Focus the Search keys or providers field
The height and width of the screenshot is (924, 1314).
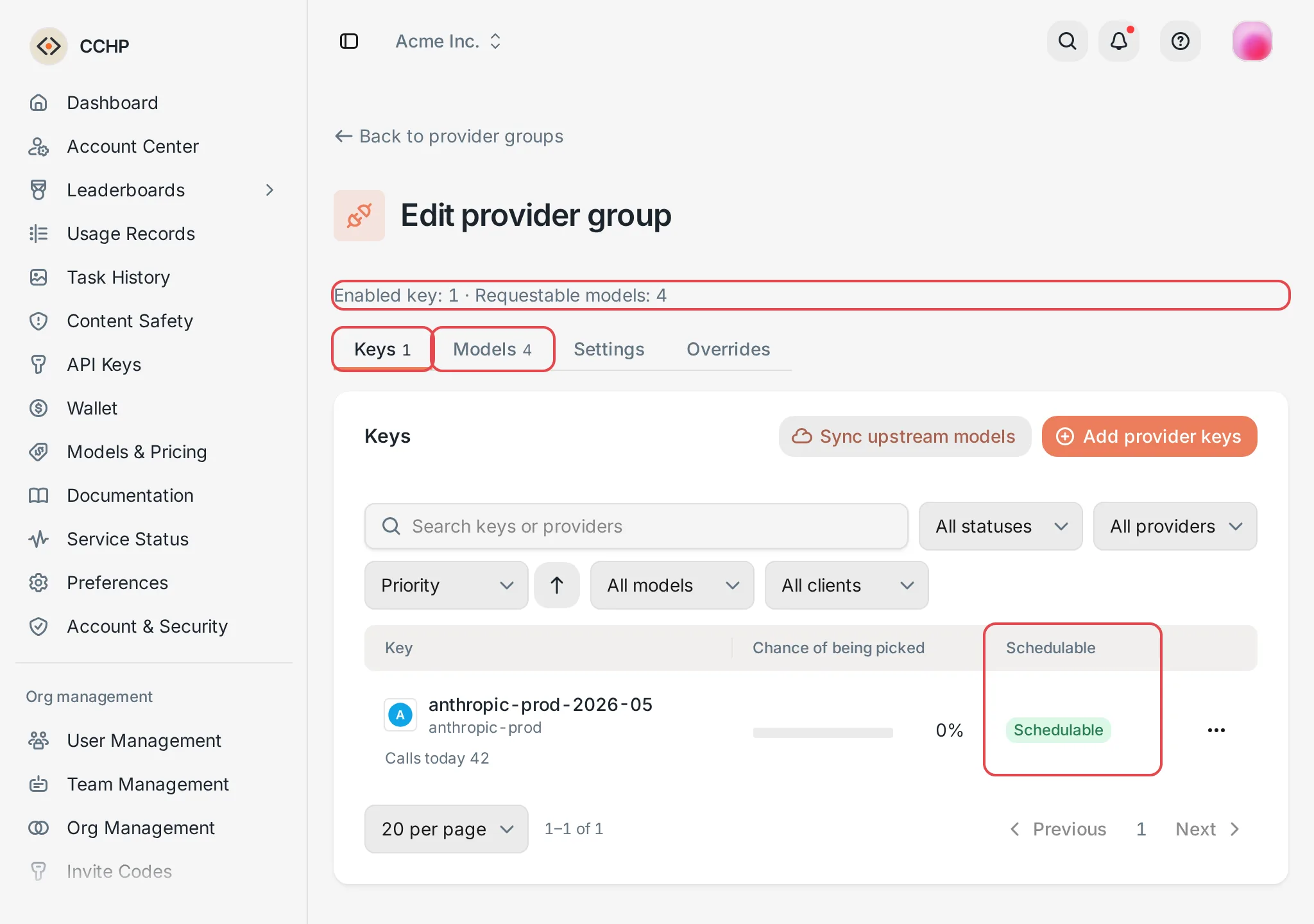636,526
